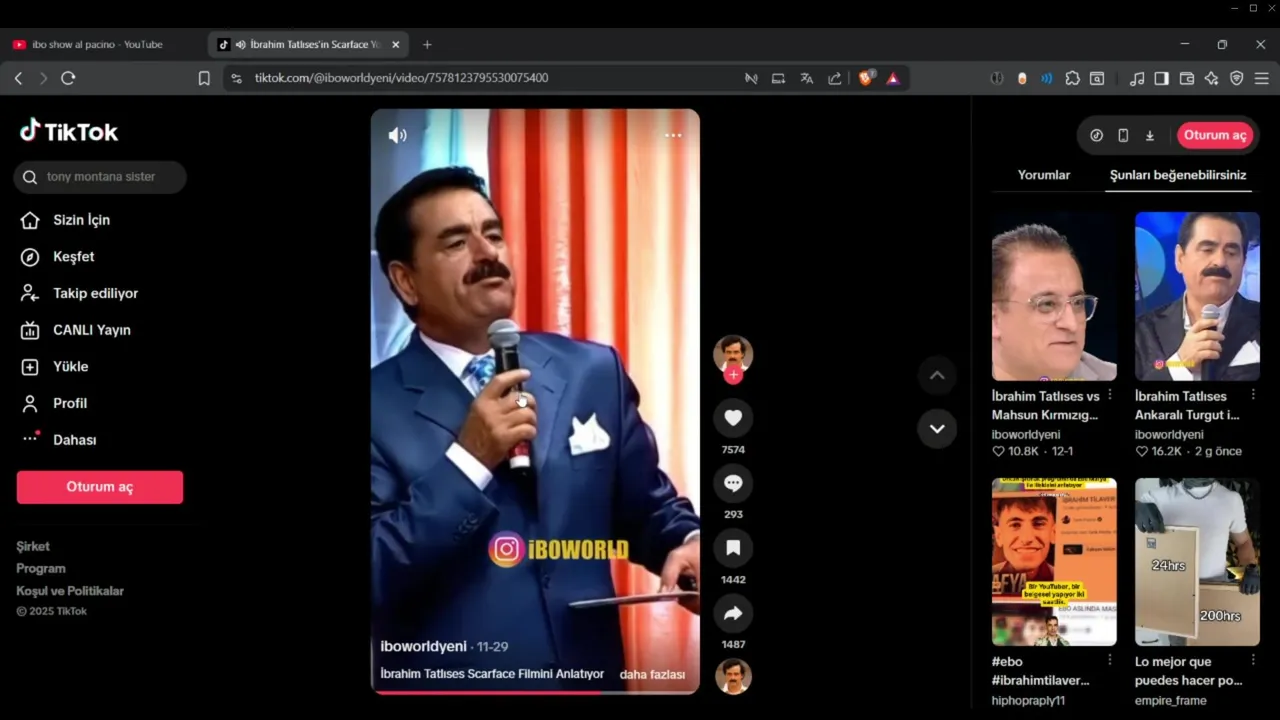Go back with the browser back arrow
The width and height of the screenshot is (1280, 720).
click(18, 78)
